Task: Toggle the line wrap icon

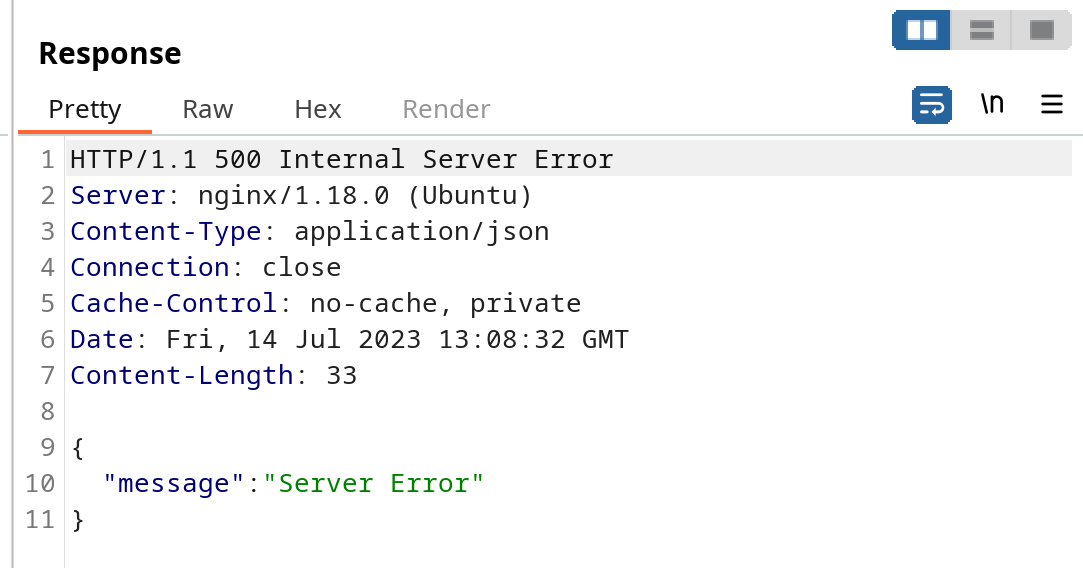Action: point(932,105)
